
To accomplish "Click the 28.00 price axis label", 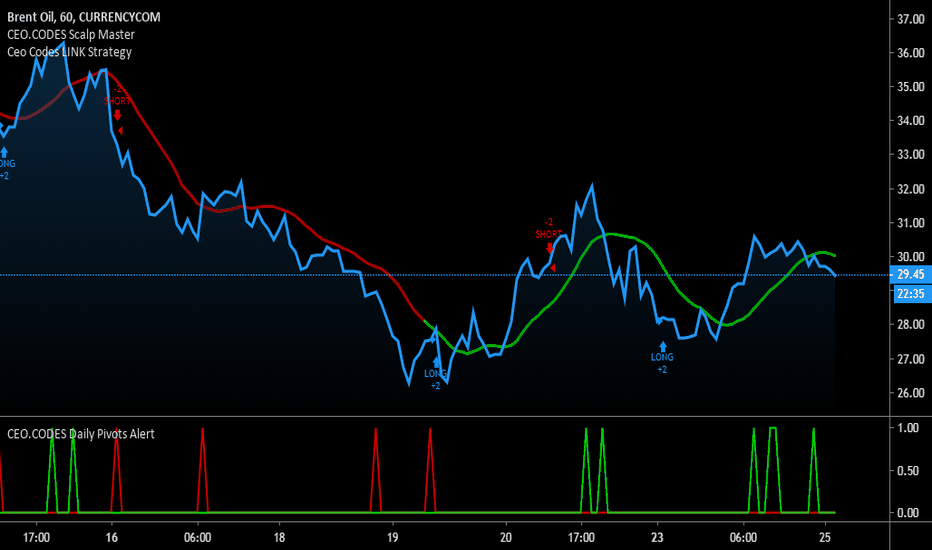I will (x=911, y=325).
